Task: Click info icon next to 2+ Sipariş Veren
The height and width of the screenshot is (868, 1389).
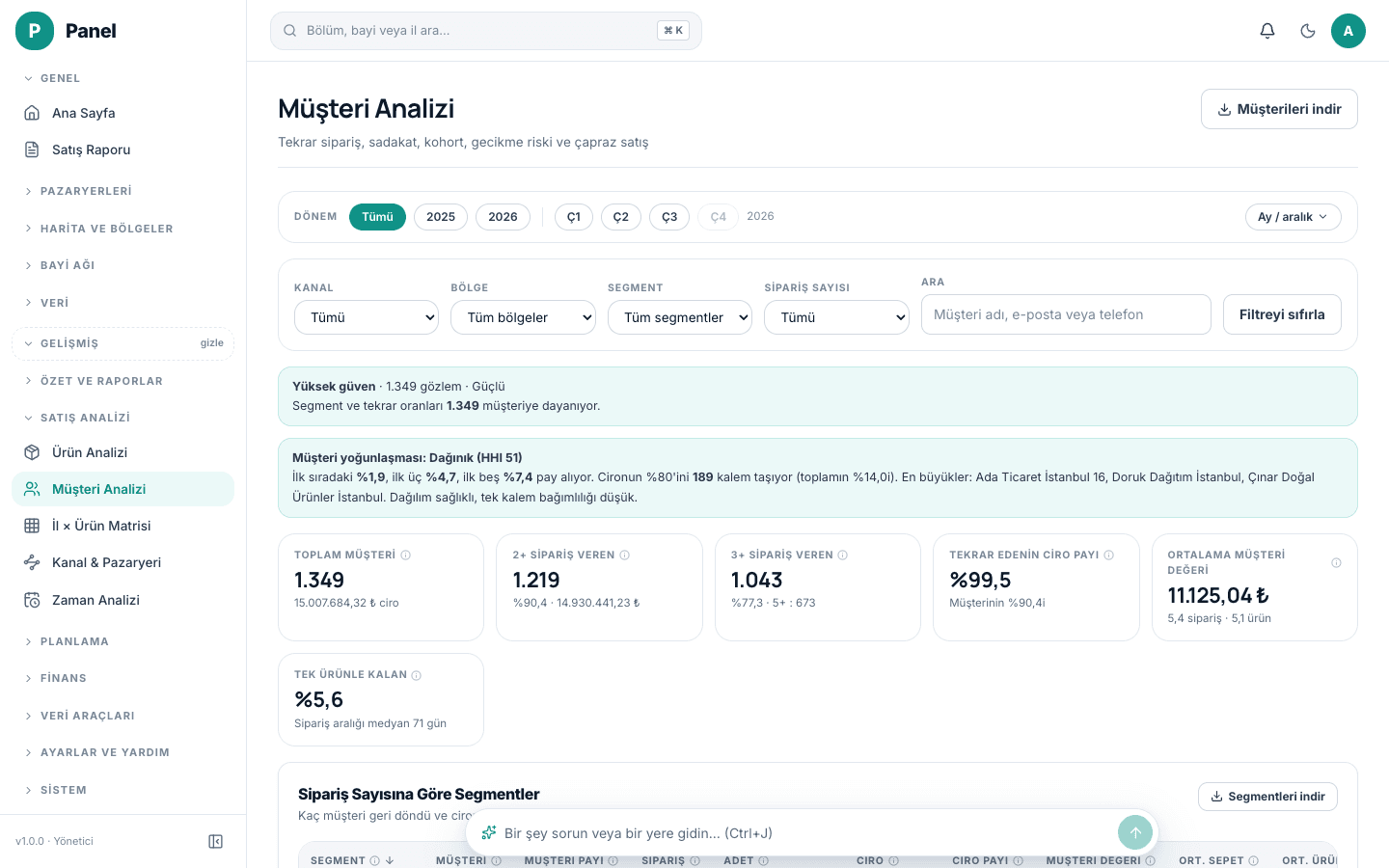Action: 625,555
